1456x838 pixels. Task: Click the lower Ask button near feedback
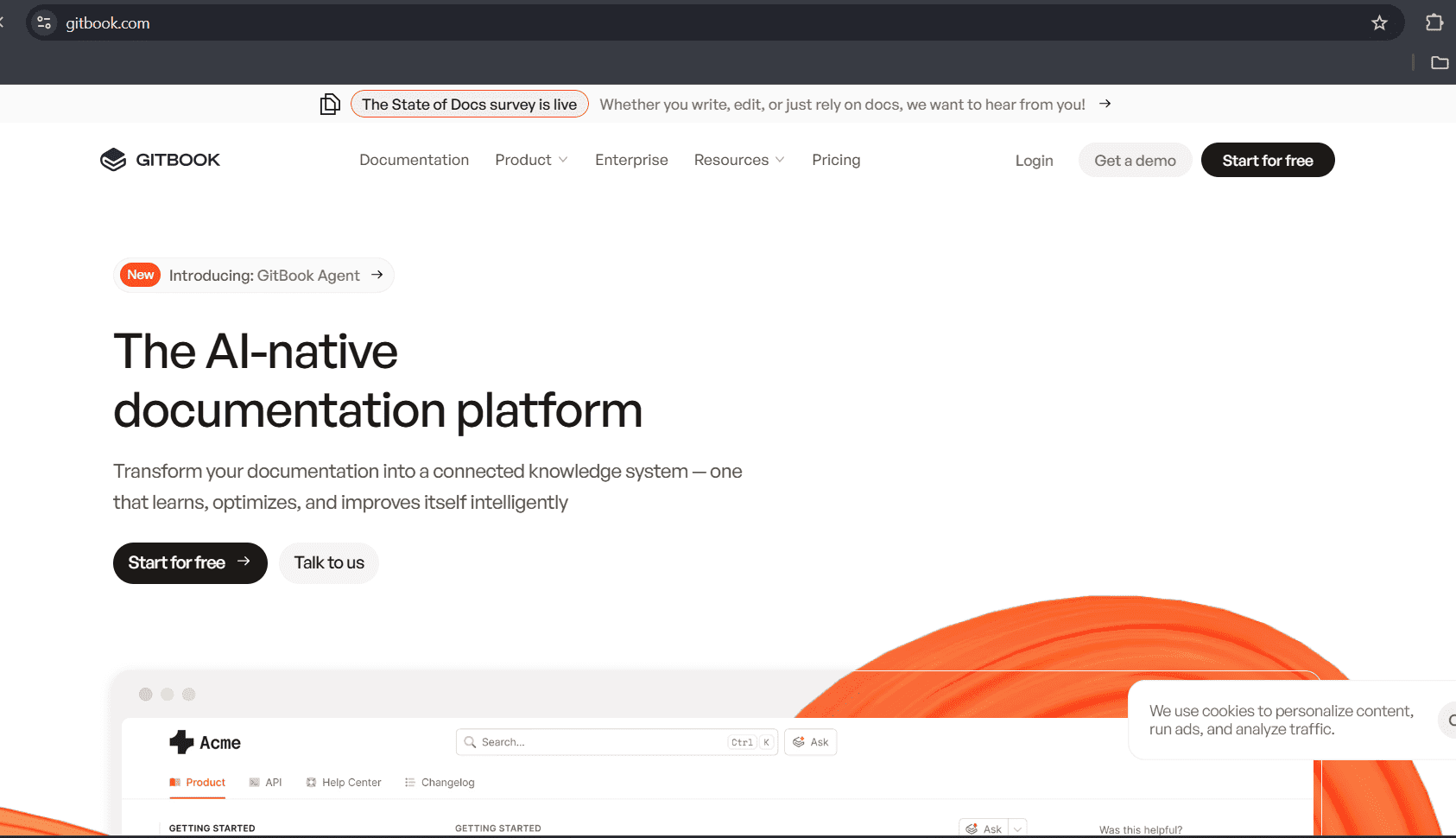pos(984,828)
